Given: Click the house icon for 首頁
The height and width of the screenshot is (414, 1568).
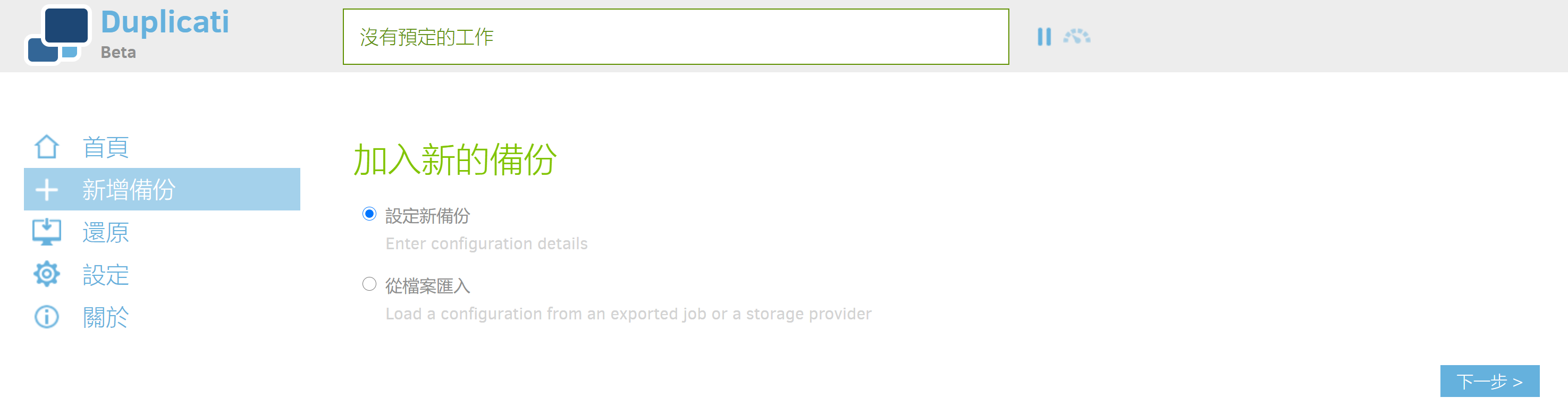Looking at the screenshot, I should point(46,147).
